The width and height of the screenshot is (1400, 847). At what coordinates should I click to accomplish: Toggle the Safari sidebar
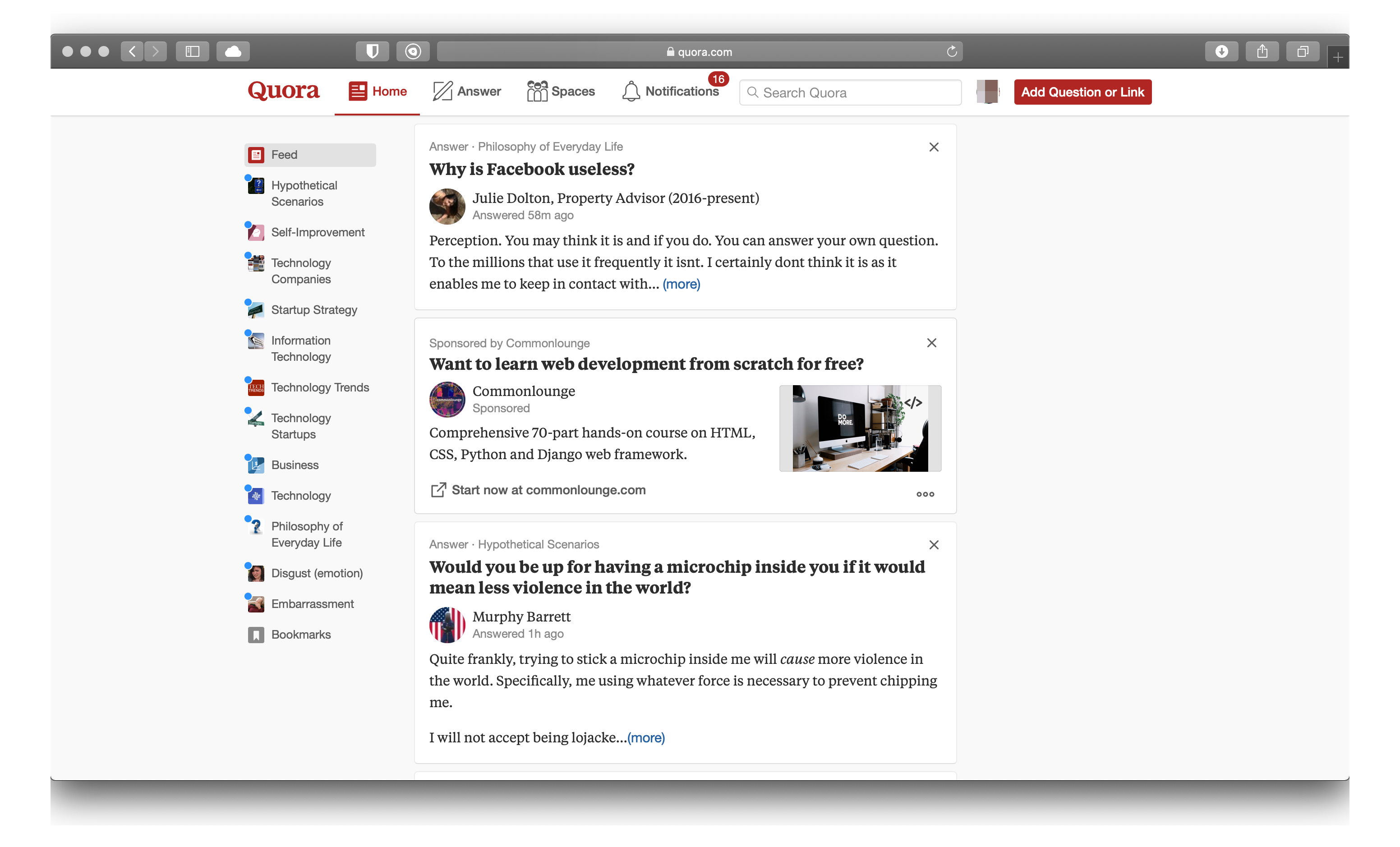(193, 52)
